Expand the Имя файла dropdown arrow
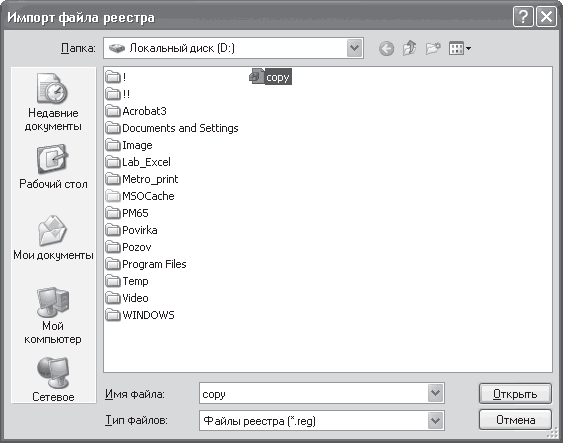563x443 pixels. 435,393
